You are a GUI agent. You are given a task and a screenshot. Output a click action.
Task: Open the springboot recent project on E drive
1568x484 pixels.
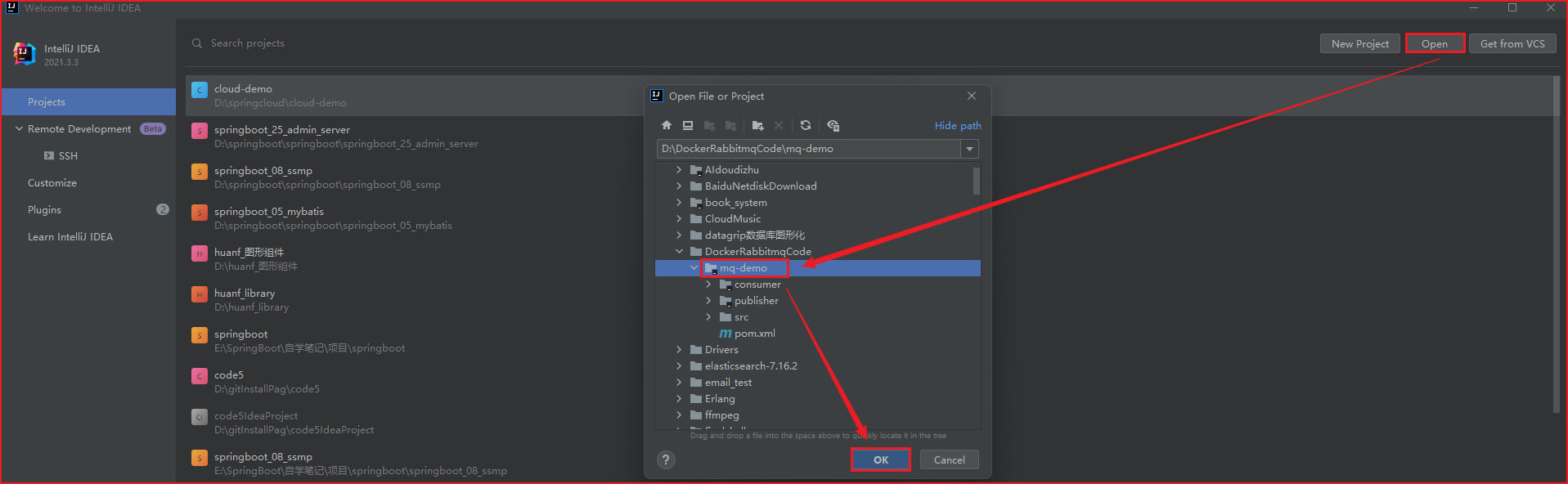(x=867, y=341)
